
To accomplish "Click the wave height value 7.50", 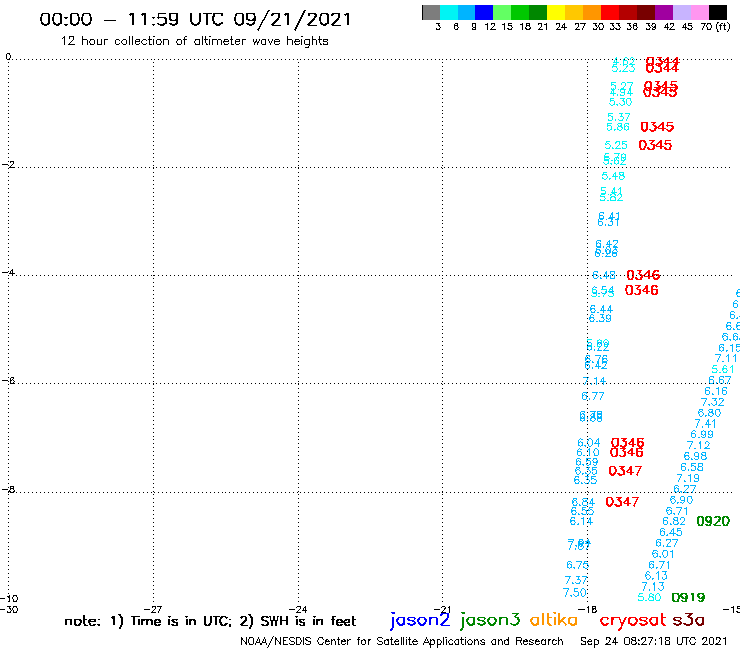I will 574,593.
